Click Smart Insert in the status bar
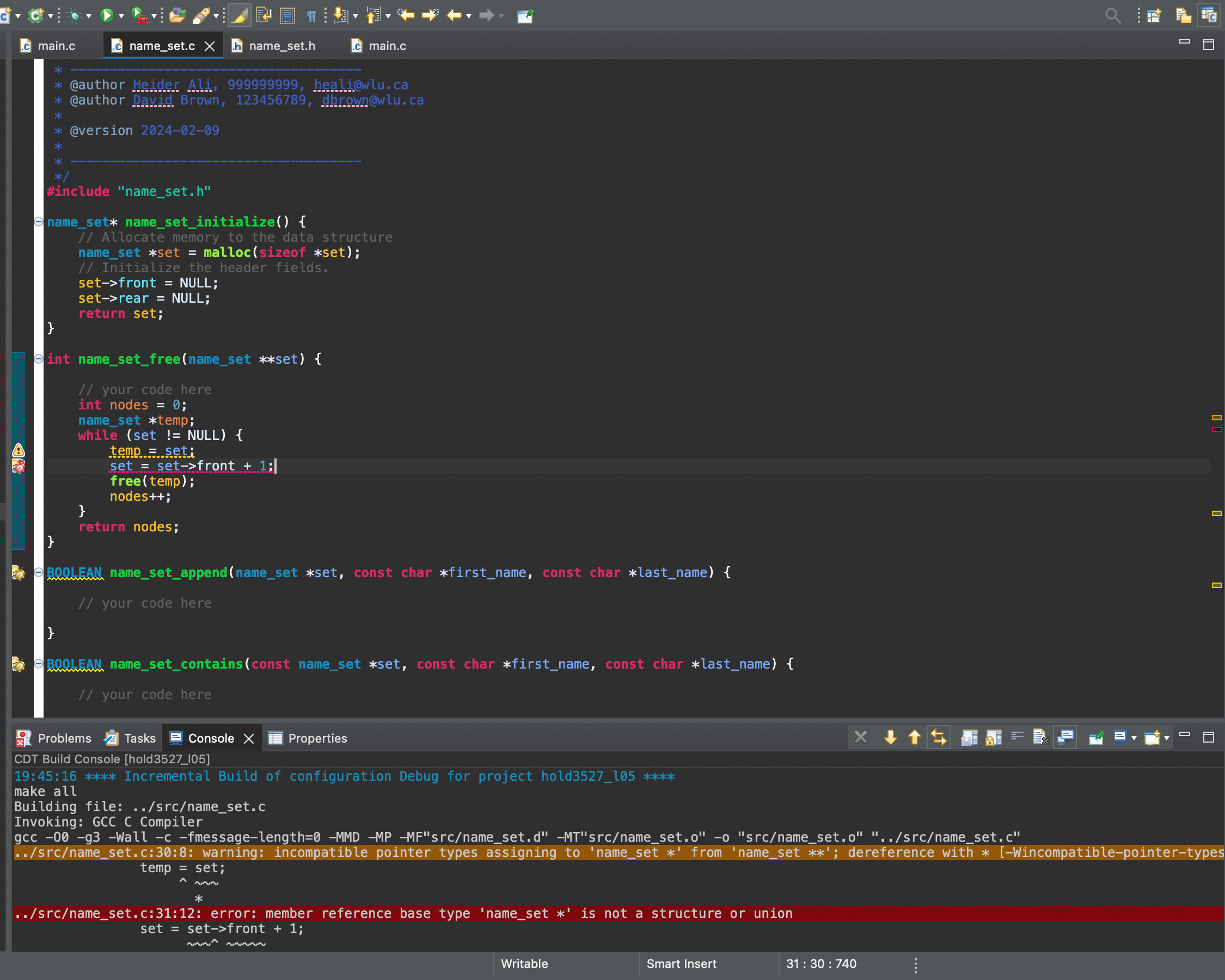1225x980 pixels. coord(681,964)
